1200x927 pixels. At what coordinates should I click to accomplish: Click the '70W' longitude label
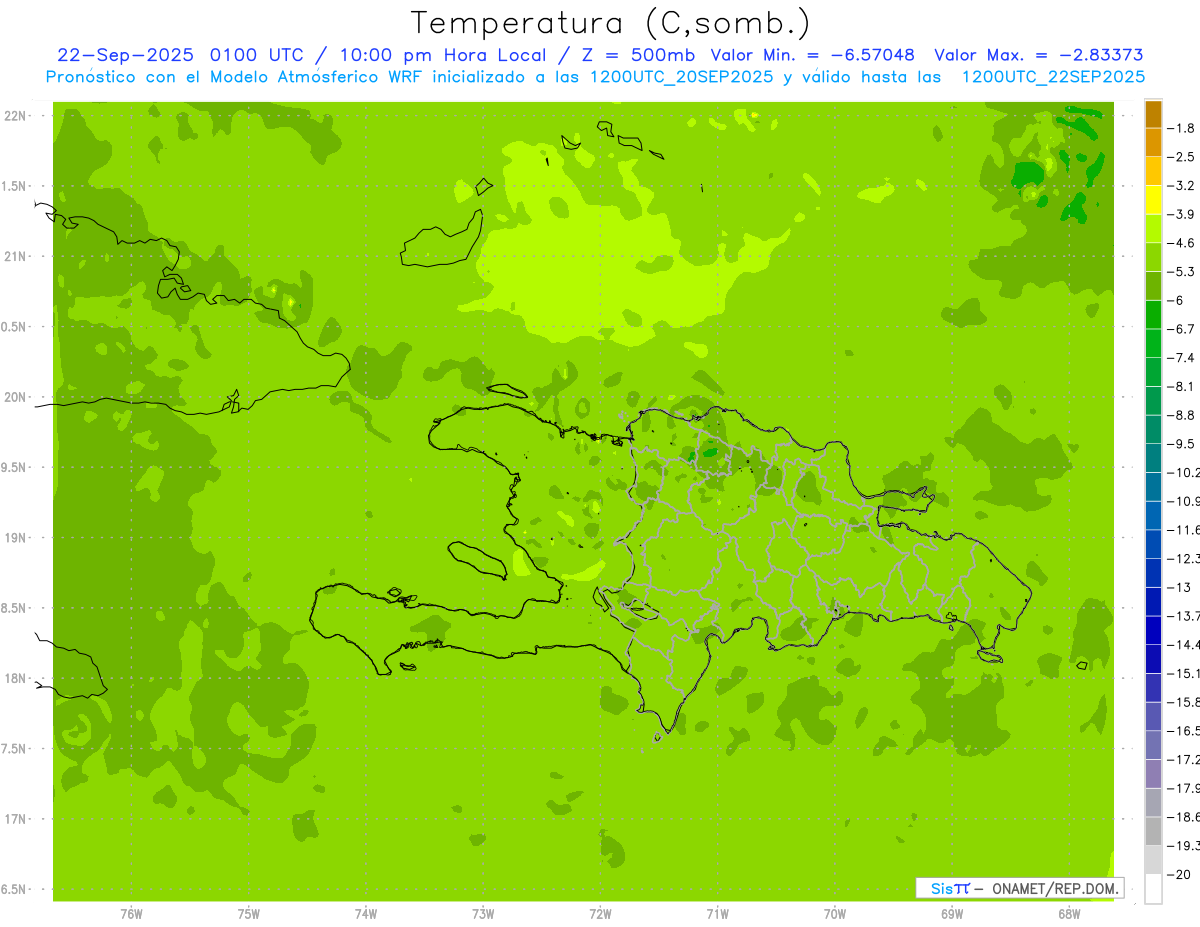[x=835, y=914]
